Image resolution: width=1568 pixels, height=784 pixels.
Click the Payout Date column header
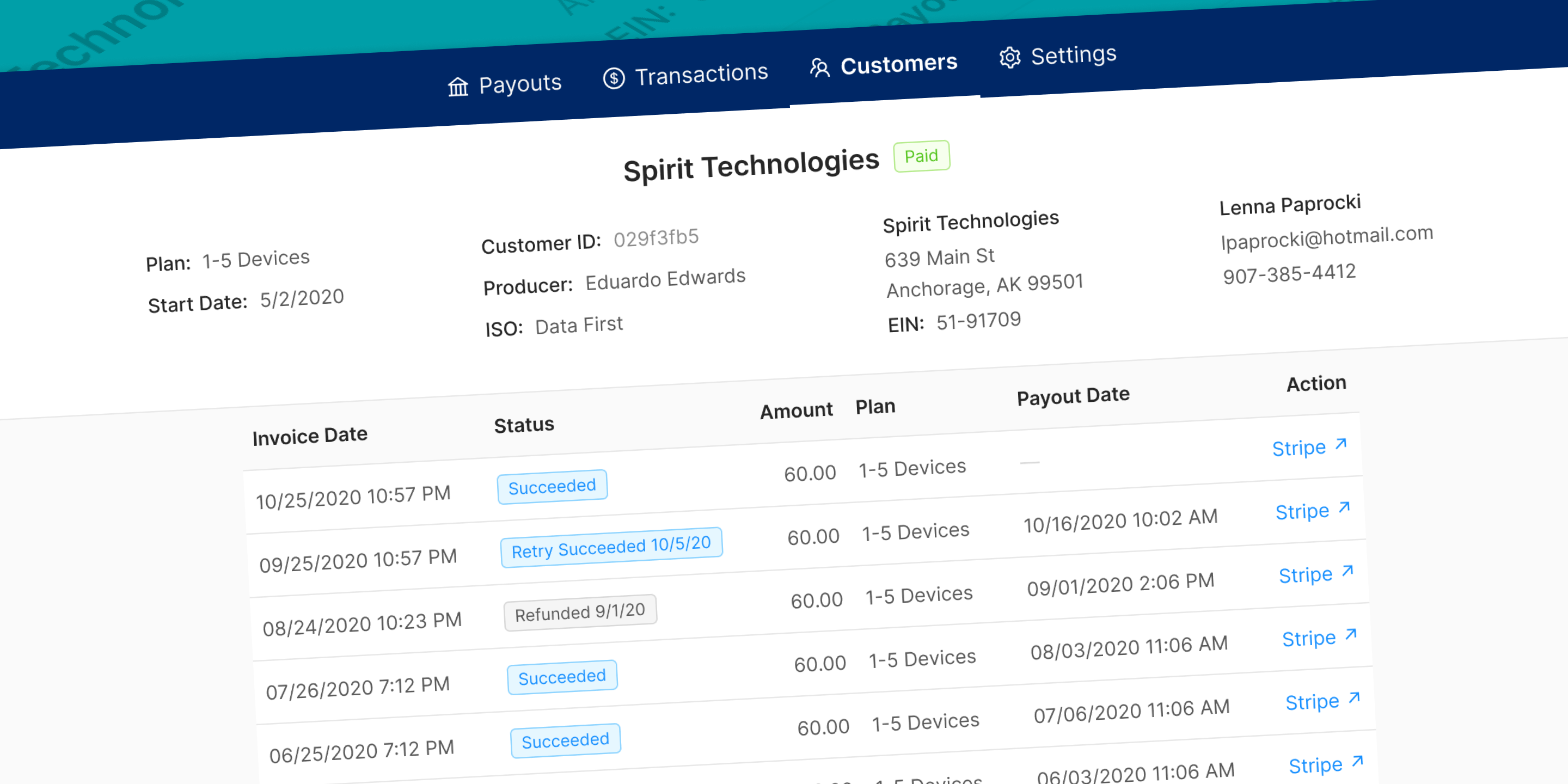click(x=1073, y=396)
